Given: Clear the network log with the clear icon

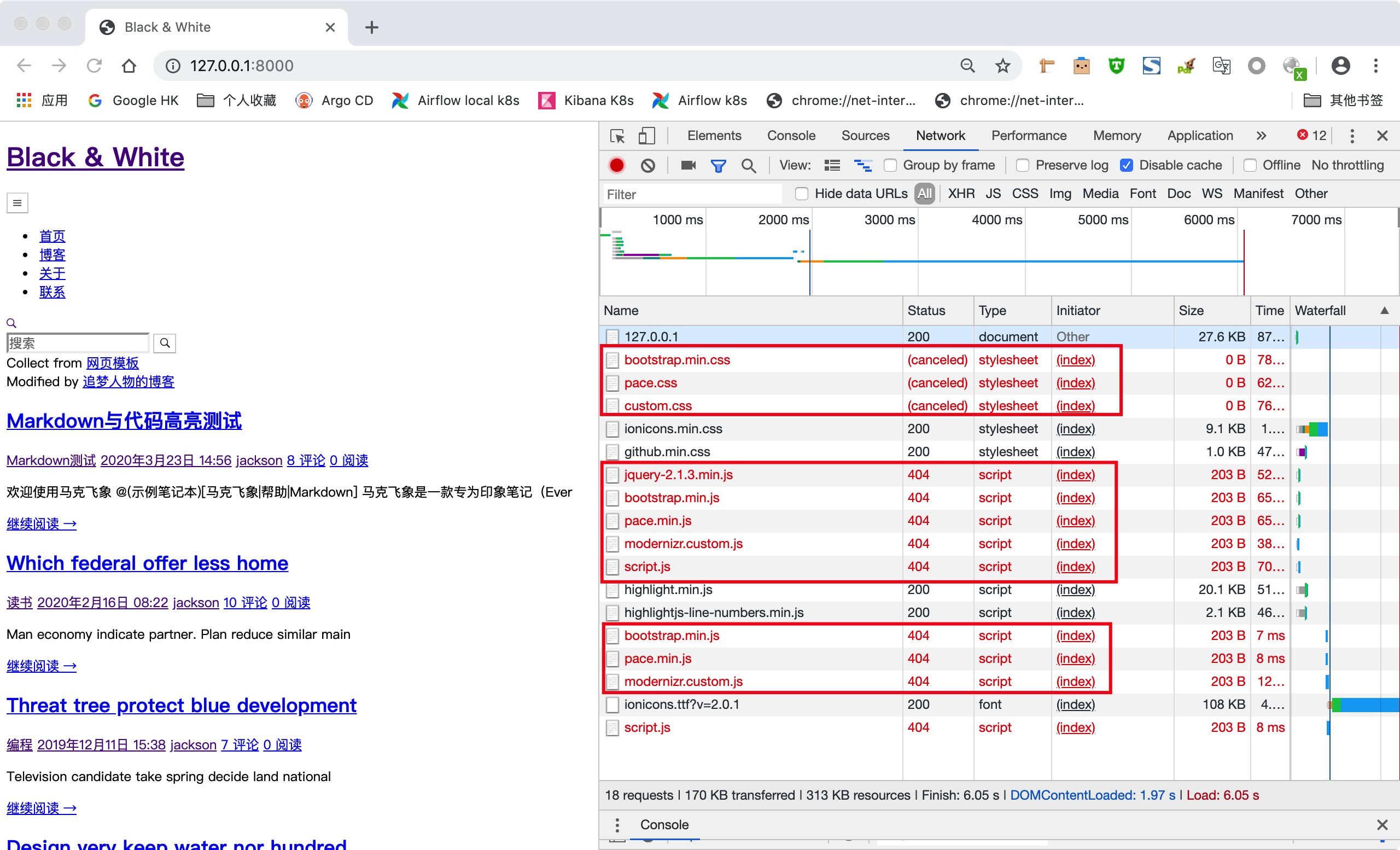Looking at the screenshot, I should [x=647, y=165].
